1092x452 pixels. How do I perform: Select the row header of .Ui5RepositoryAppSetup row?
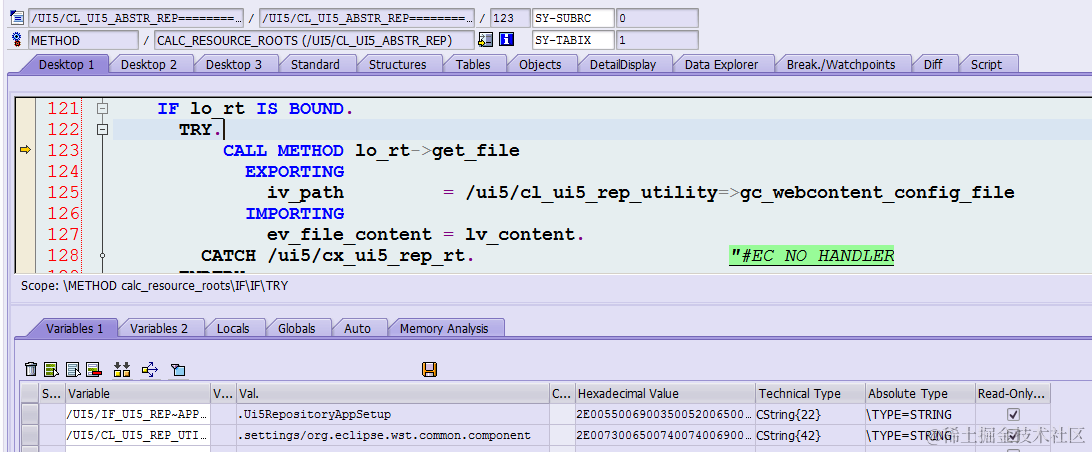29,414
